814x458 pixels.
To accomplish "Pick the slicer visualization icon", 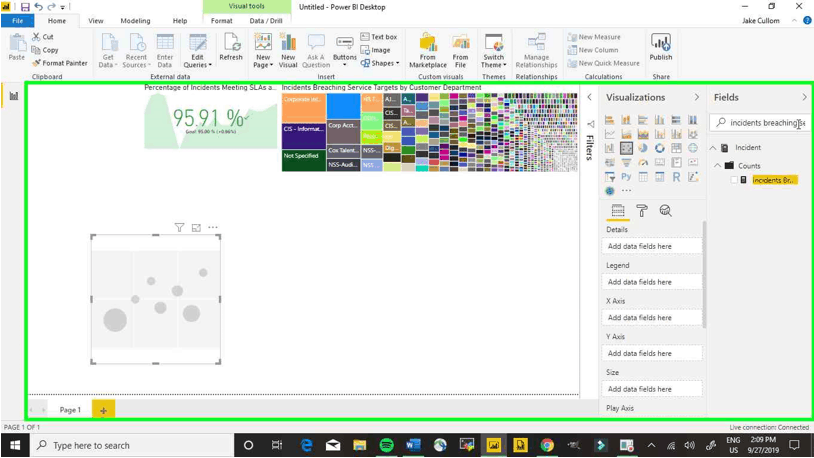I will [609, 177].
